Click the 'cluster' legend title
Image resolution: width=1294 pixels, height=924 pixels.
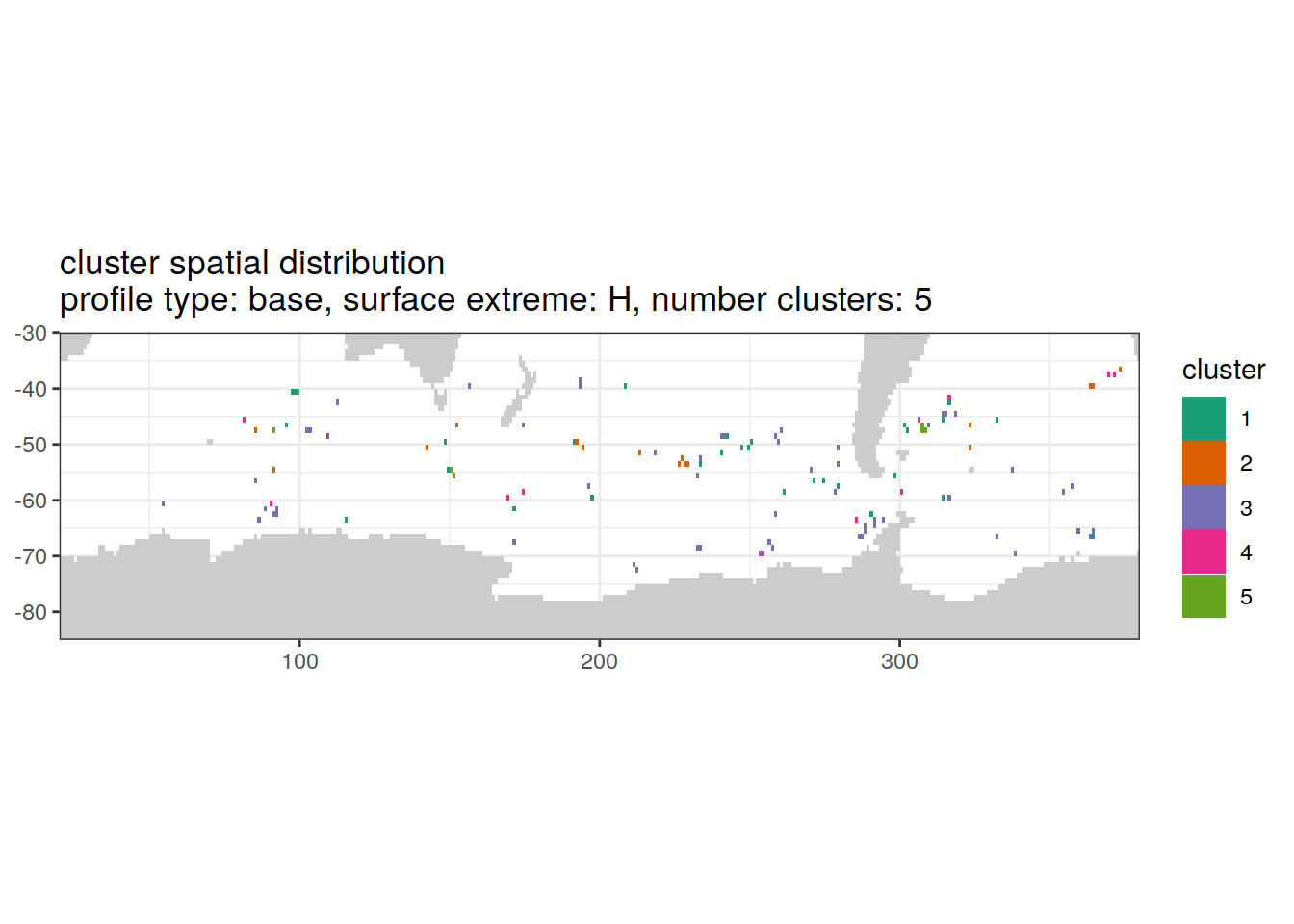pos(1223,370)
